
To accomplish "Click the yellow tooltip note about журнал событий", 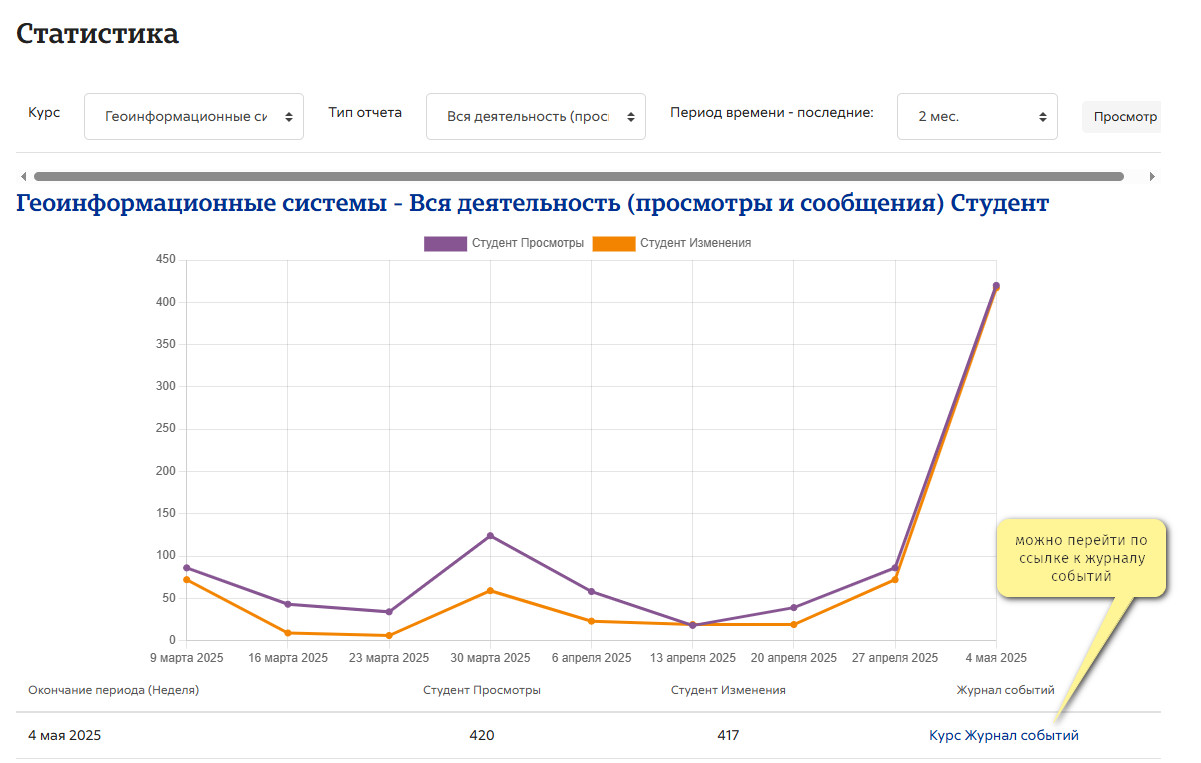I will [1082, 557].
